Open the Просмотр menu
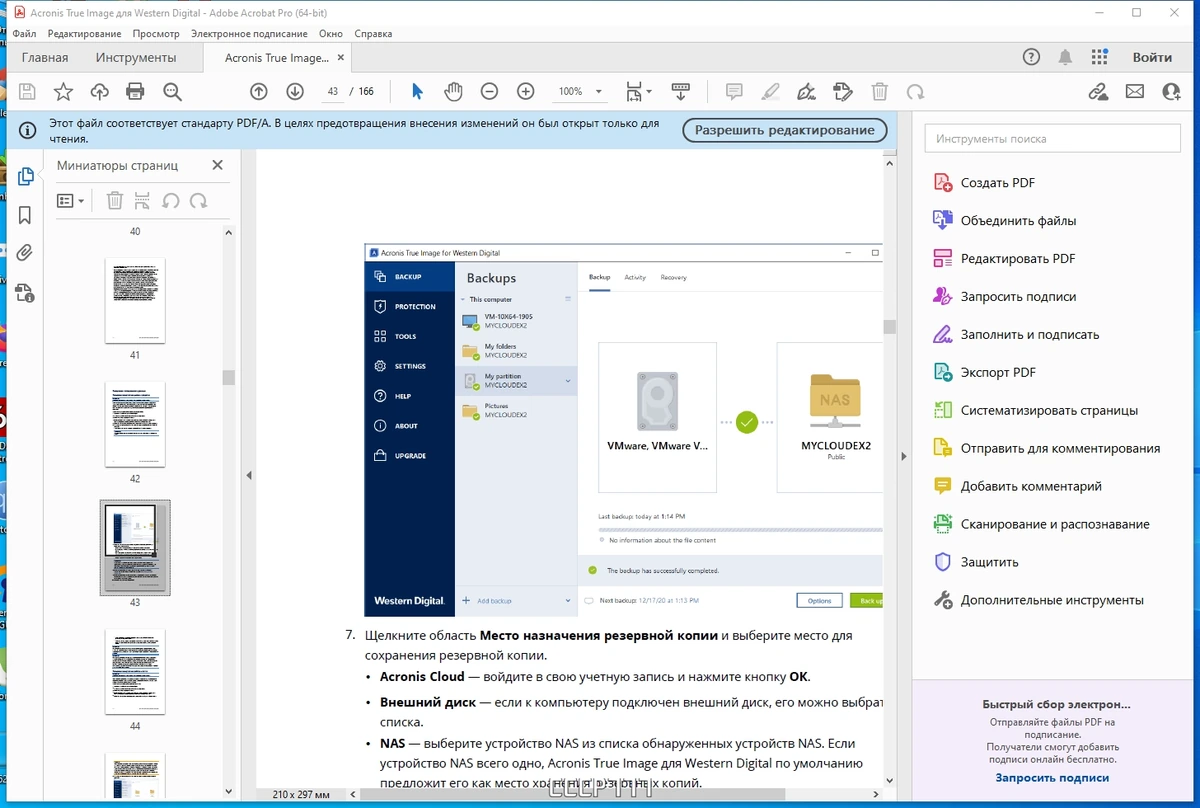This screenshot has height=808, width=1200. [156, 33]
